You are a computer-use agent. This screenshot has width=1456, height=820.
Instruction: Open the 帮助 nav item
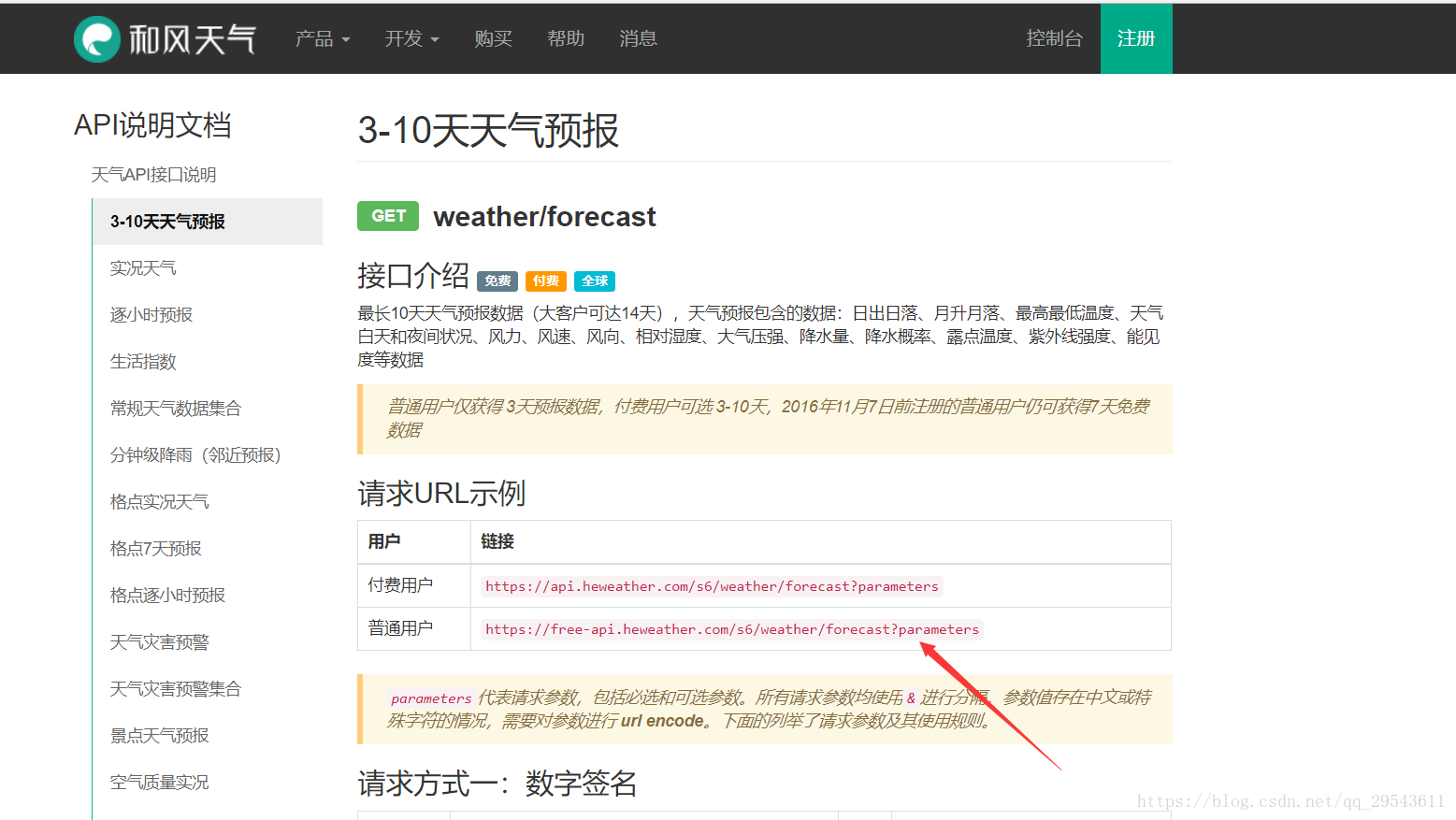(566, 38)
